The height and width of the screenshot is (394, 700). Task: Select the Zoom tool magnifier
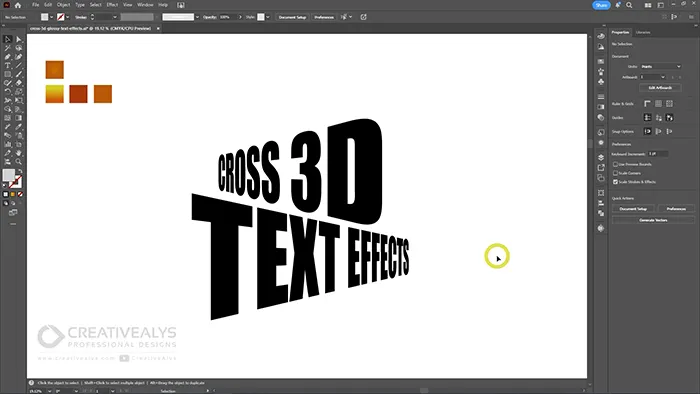coord(19,162)
